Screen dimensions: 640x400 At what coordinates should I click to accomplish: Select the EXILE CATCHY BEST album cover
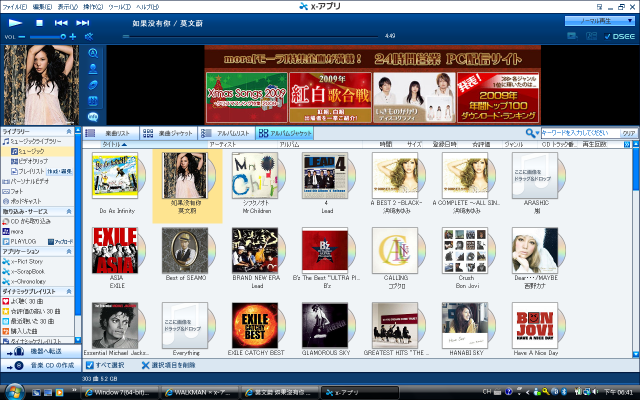[255, 325]
